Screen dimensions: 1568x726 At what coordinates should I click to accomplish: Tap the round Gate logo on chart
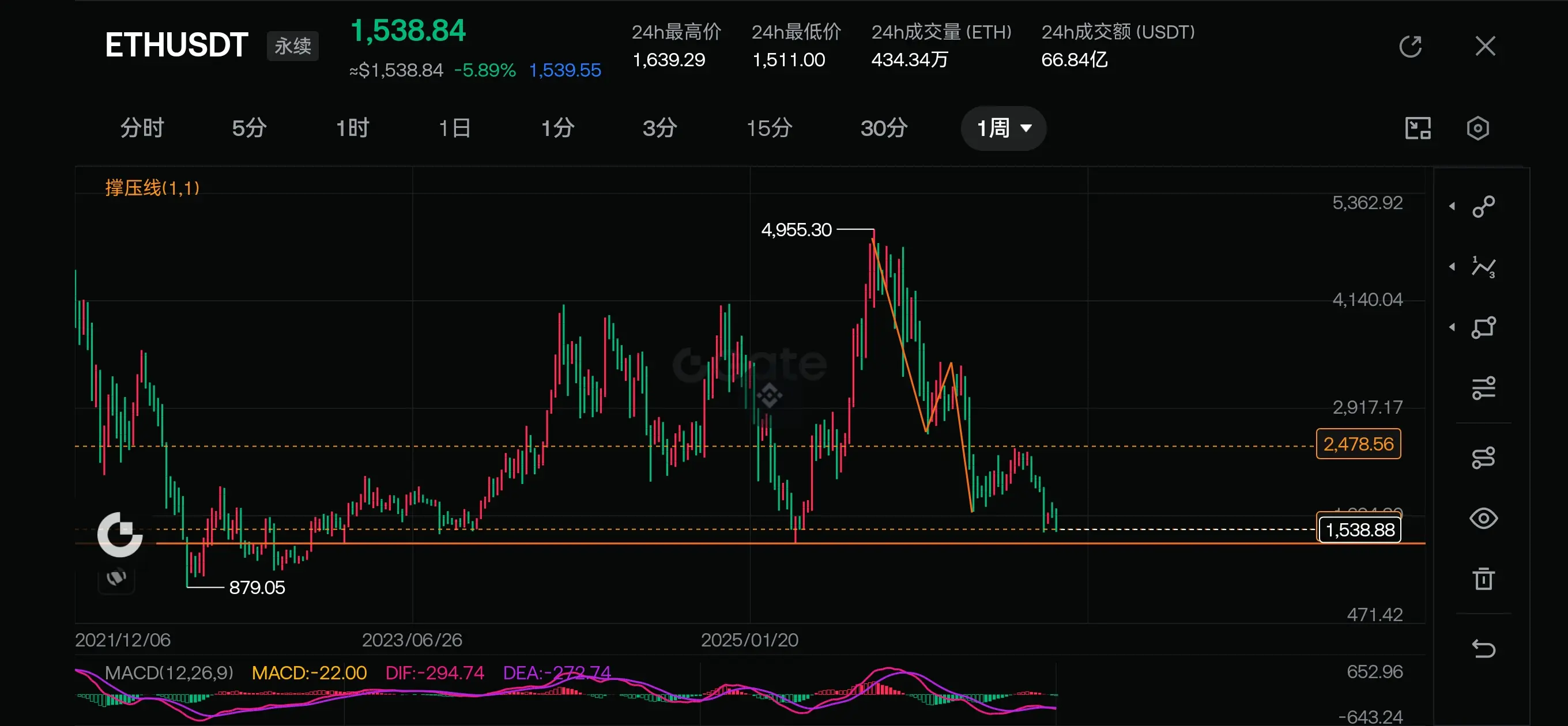(120, 534)
